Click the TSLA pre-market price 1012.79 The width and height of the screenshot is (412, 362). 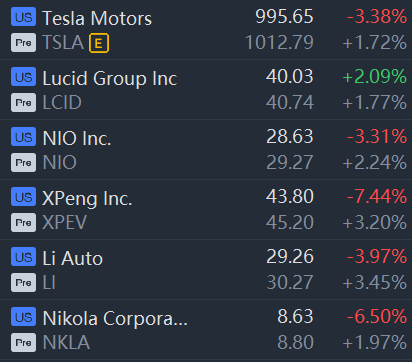[x=279, y=43]
